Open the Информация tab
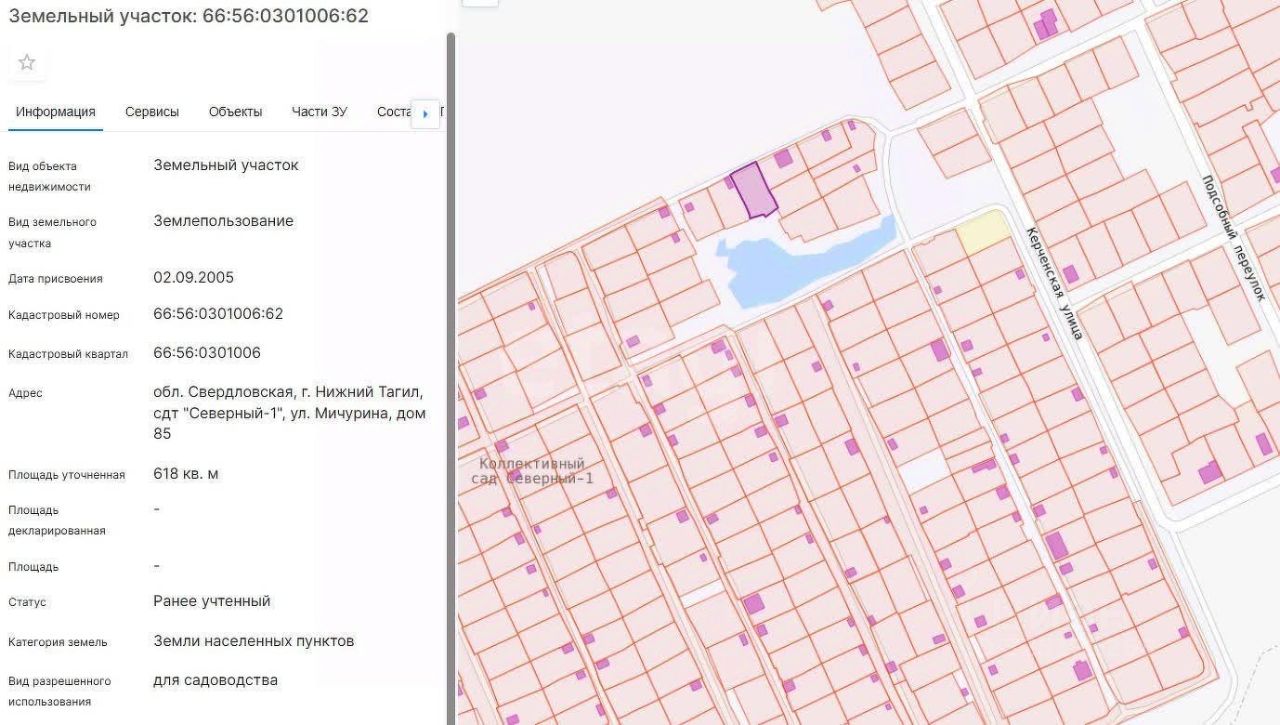Screen dimensions: 1280x725 point(55,112)
